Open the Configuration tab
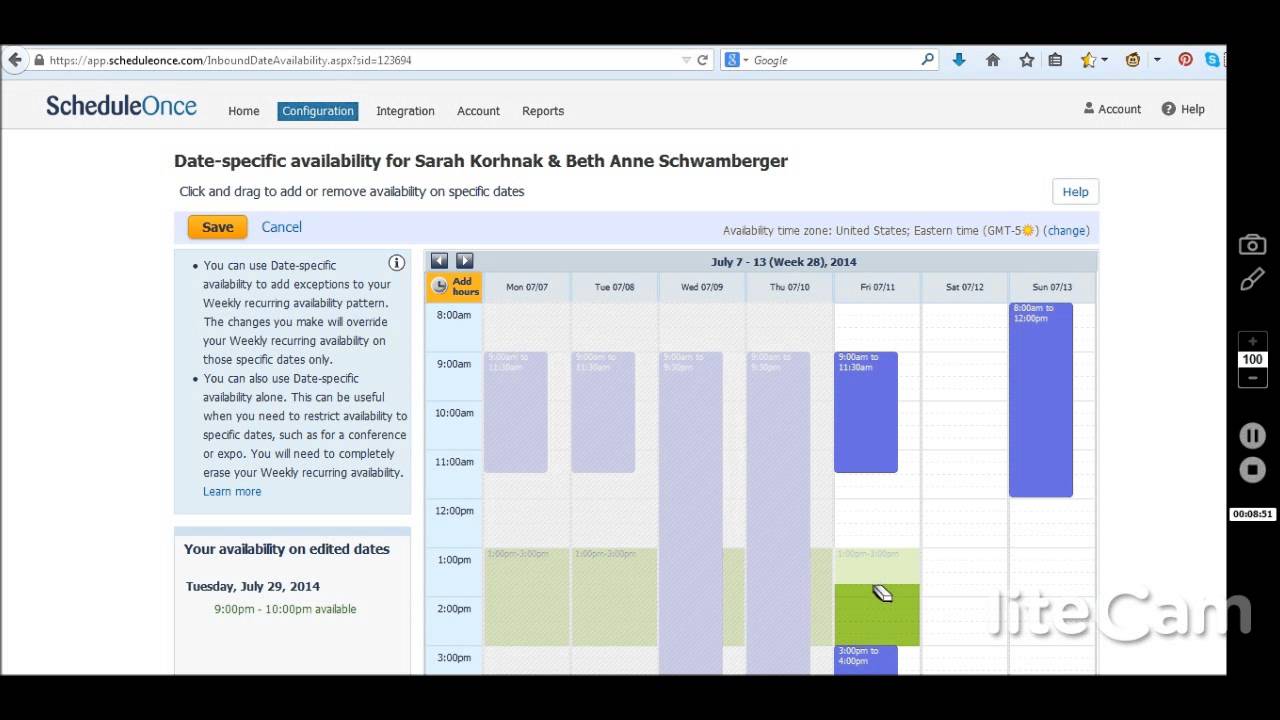 click(x=318, y=111)
